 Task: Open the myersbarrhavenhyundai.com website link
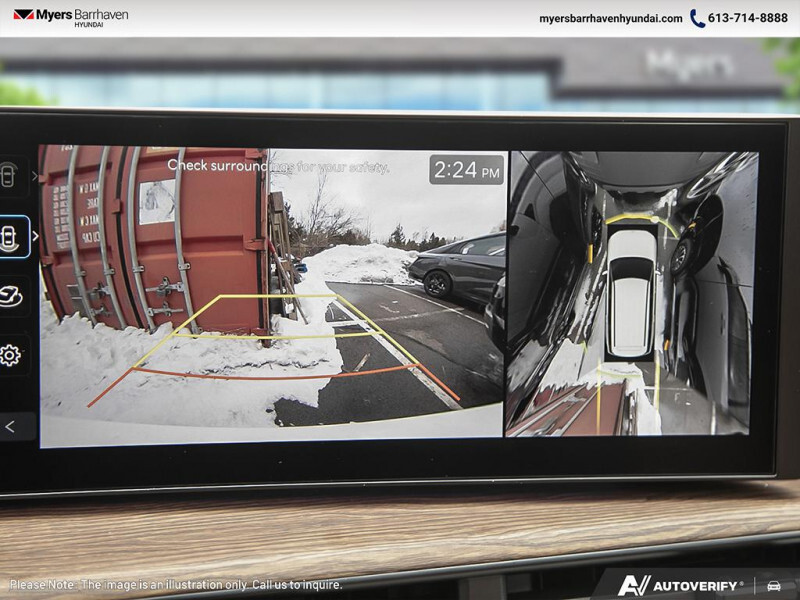tap(610, 18)
